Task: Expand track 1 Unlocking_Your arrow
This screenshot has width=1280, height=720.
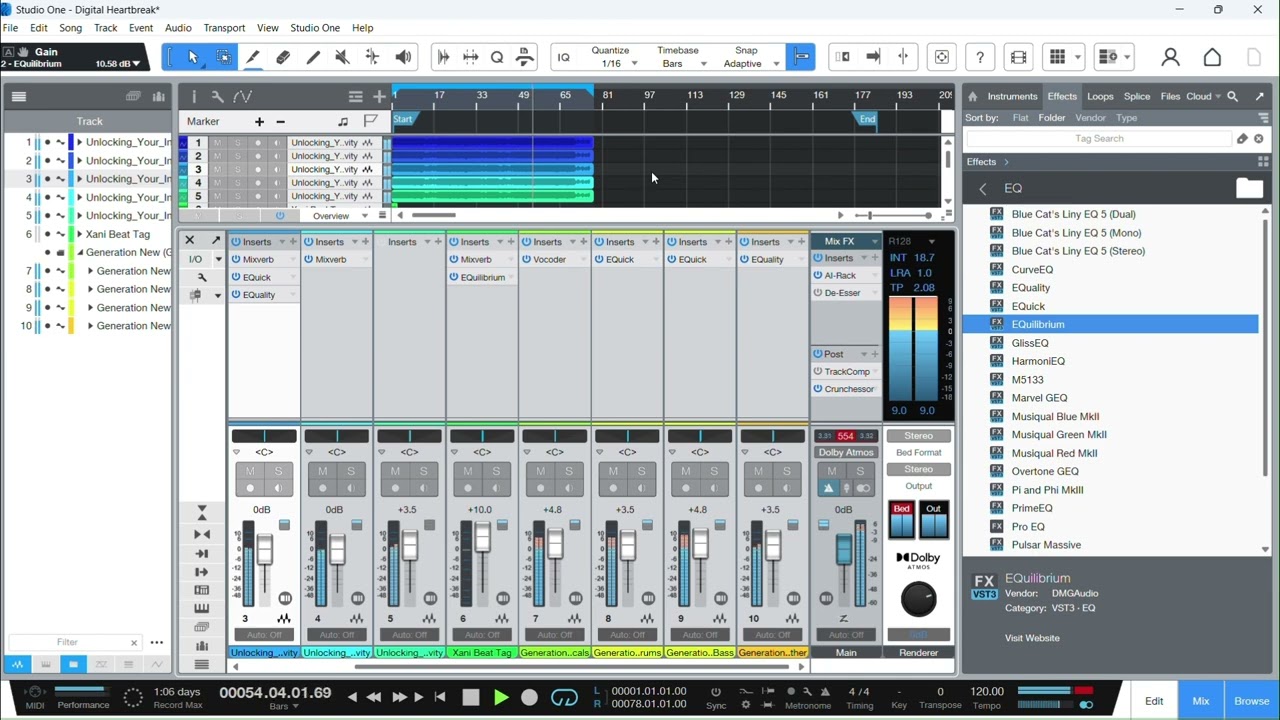Action: coord(80,142)
